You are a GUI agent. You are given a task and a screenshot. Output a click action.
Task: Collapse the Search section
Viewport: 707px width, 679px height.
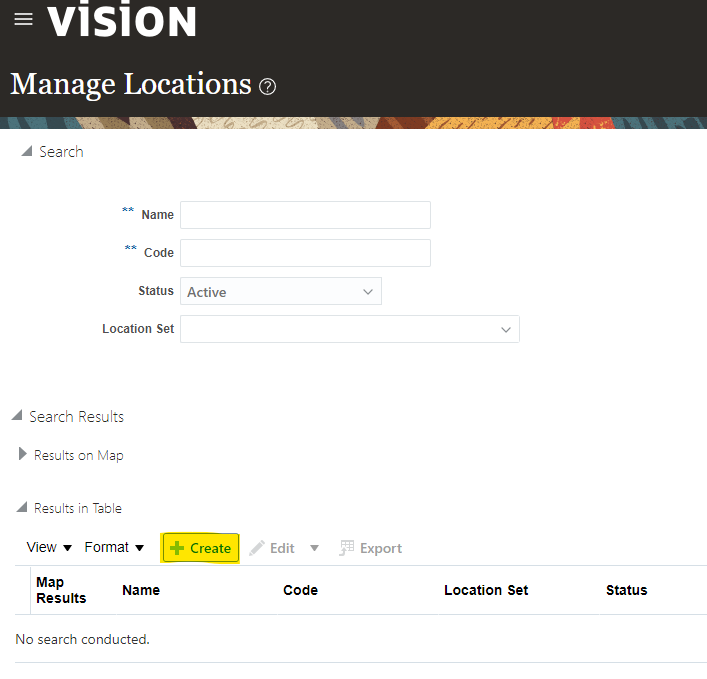pyautogui.click(x=27, y=151)
